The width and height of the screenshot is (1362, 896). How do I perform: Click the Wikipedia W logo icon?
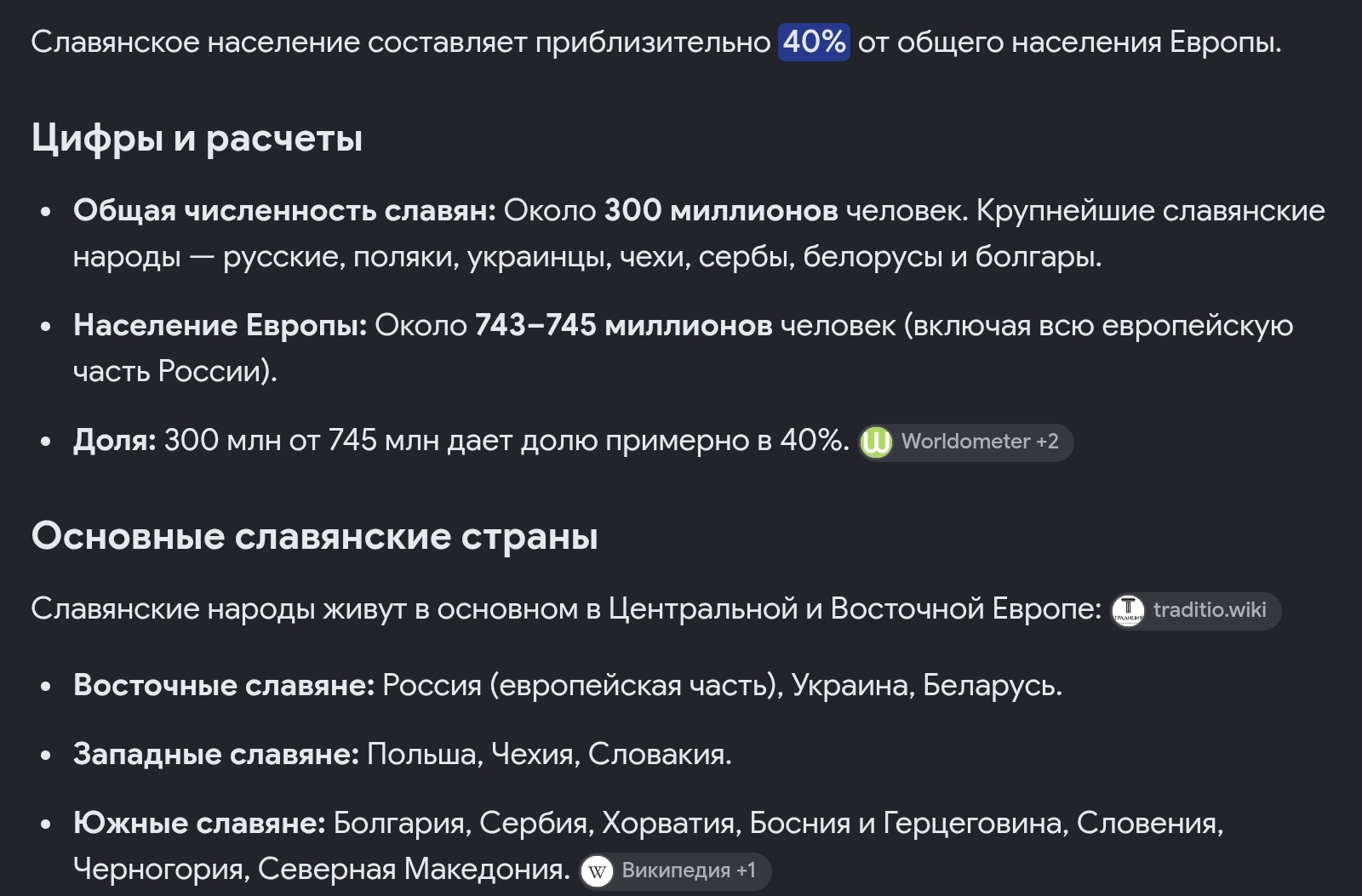(x=597, y=871)
